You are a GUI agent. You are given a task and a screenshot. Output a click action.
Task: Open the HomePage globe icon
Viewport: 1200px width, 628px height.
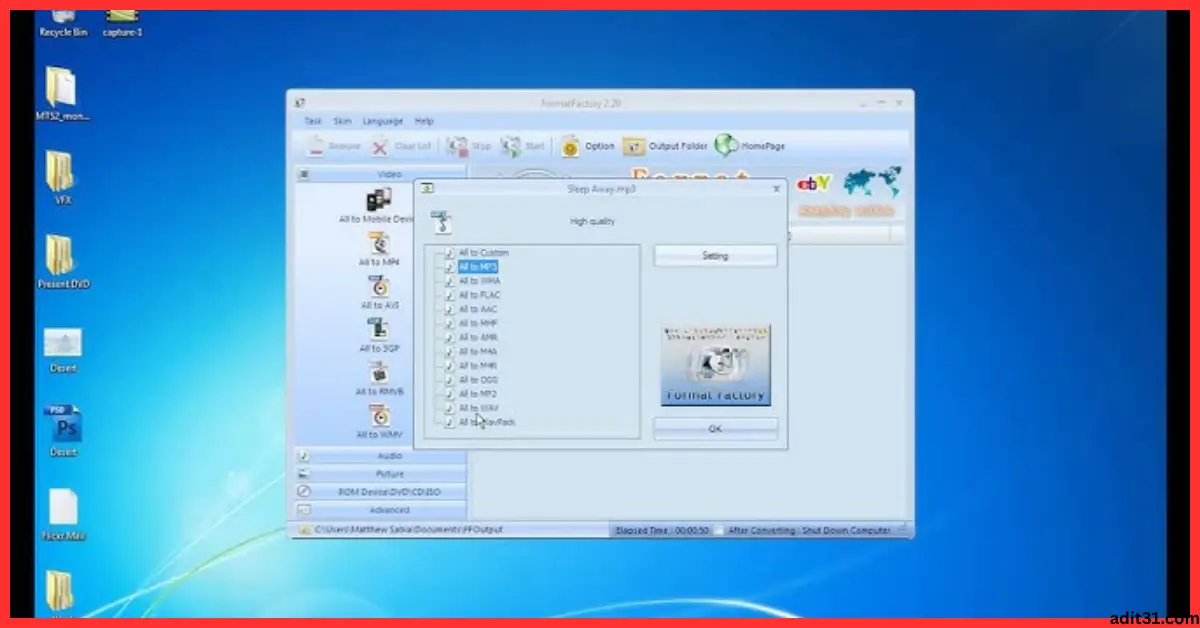point(727,146)
